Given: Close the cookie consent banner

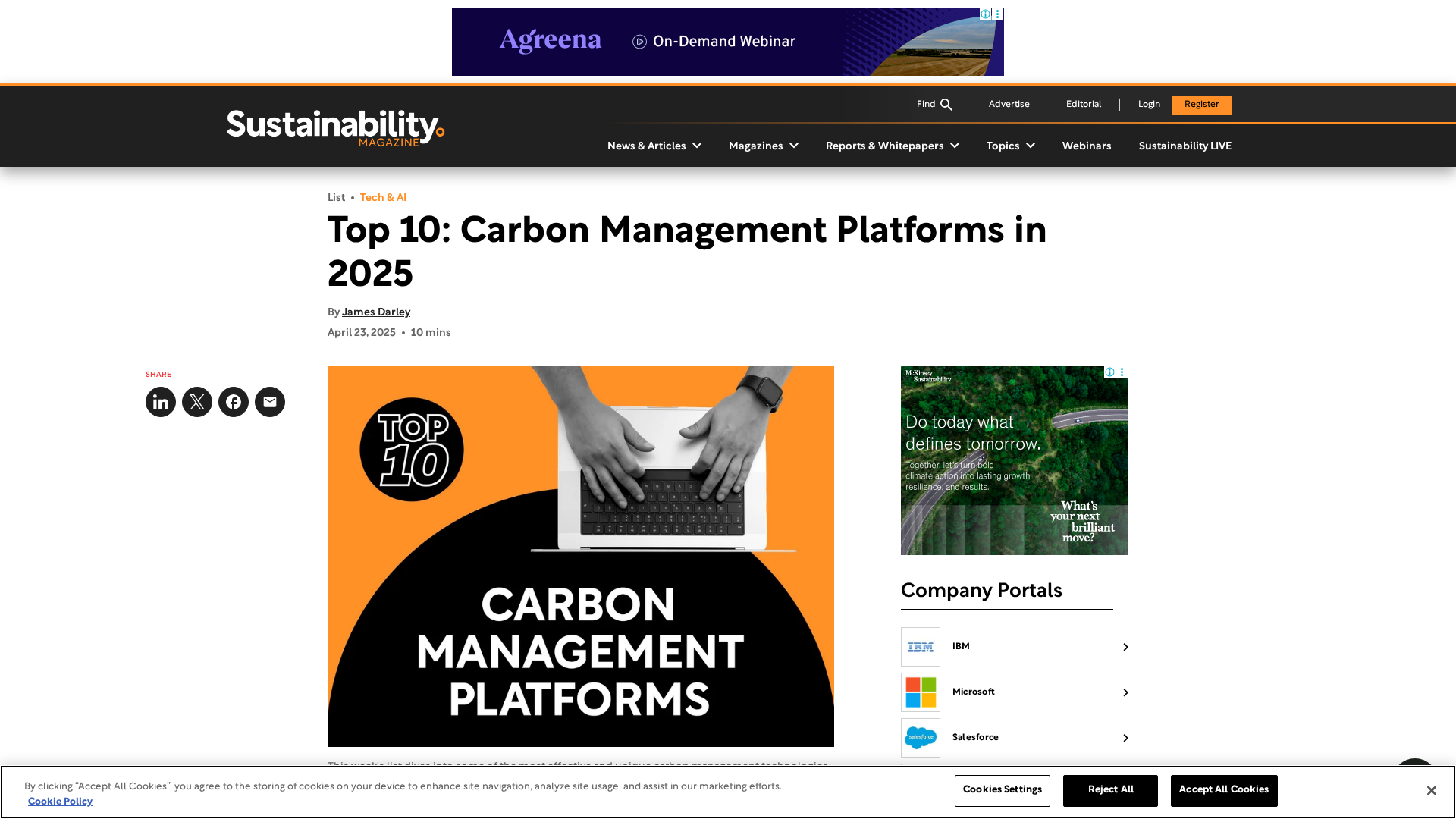Looking at the screenshot, I should (x=1431, y=791).
